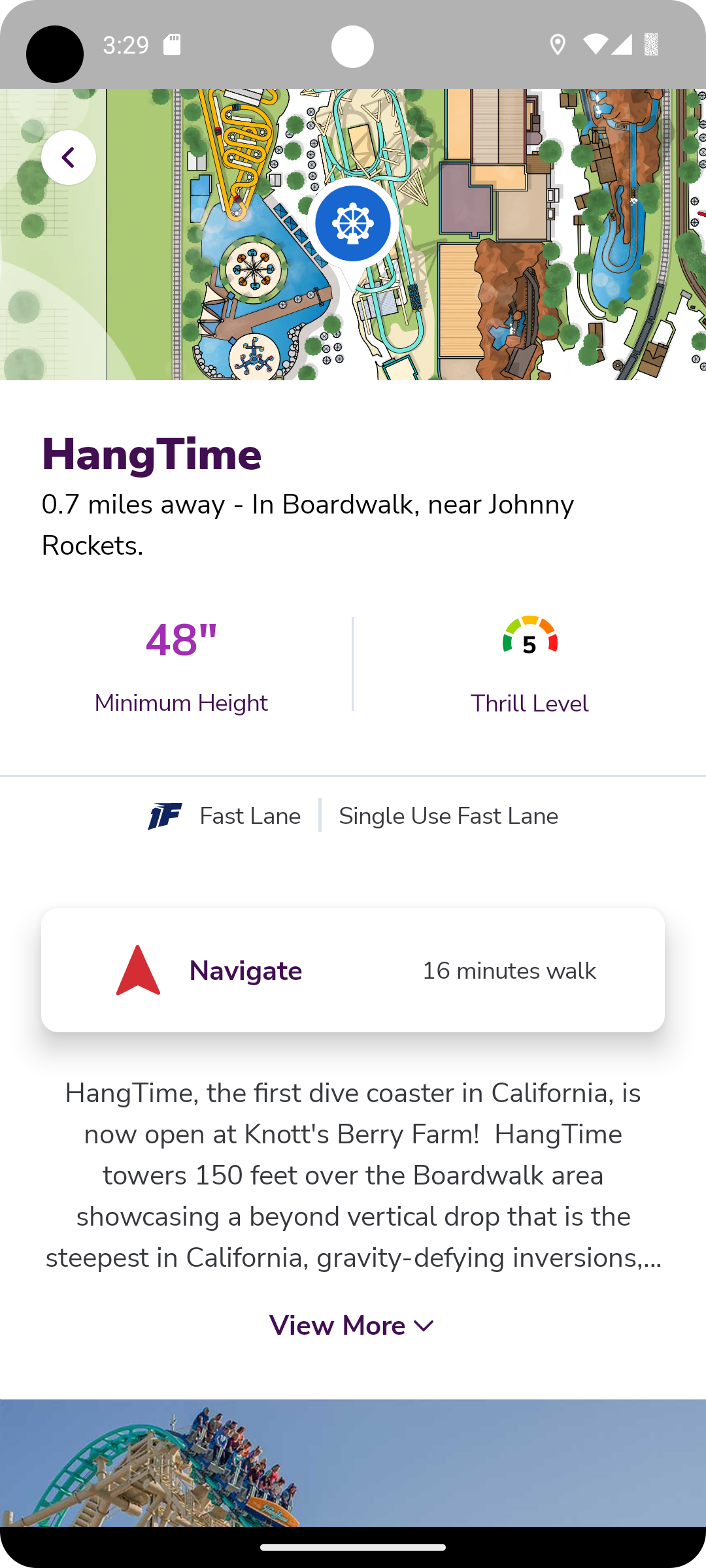Tap the back arrow button on map

[x=69, y=157]
